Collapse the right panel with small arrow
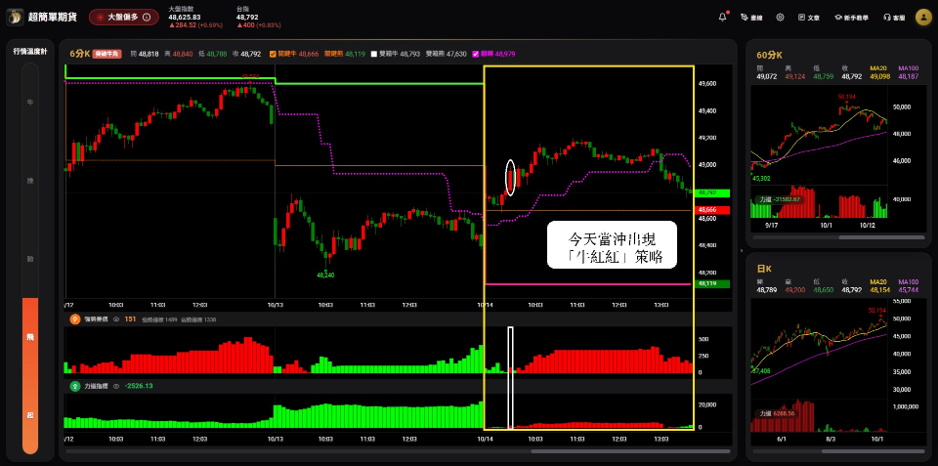Image resolution: width=938 pixels, height=466 pixels. point(741,250)
